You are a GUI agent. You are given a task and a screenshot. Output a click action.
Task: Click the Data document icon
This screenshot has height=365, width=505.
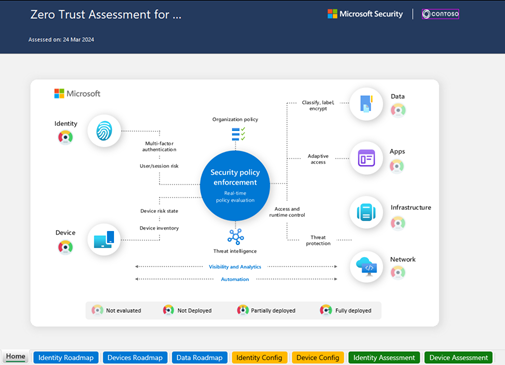[x=366, y=104]
